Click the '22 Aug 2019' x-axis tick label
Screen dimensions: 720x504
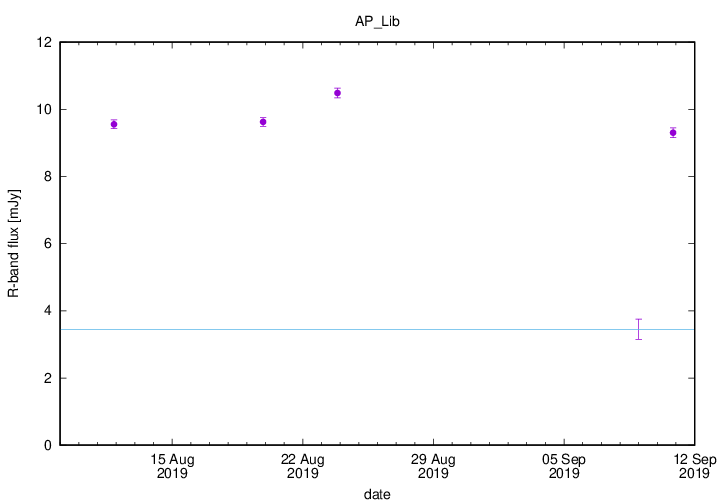click(x=303, y=466)
